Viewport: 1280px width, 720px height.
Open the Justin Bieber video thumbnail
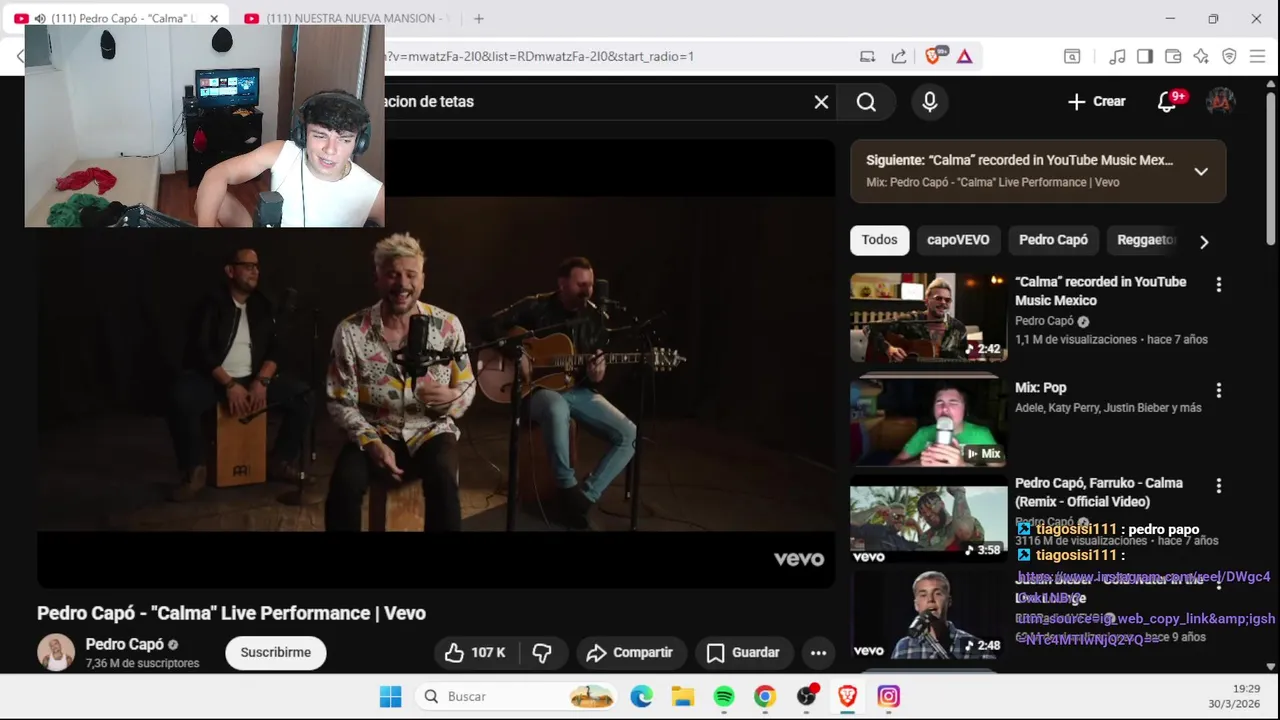tap(929, 615)
